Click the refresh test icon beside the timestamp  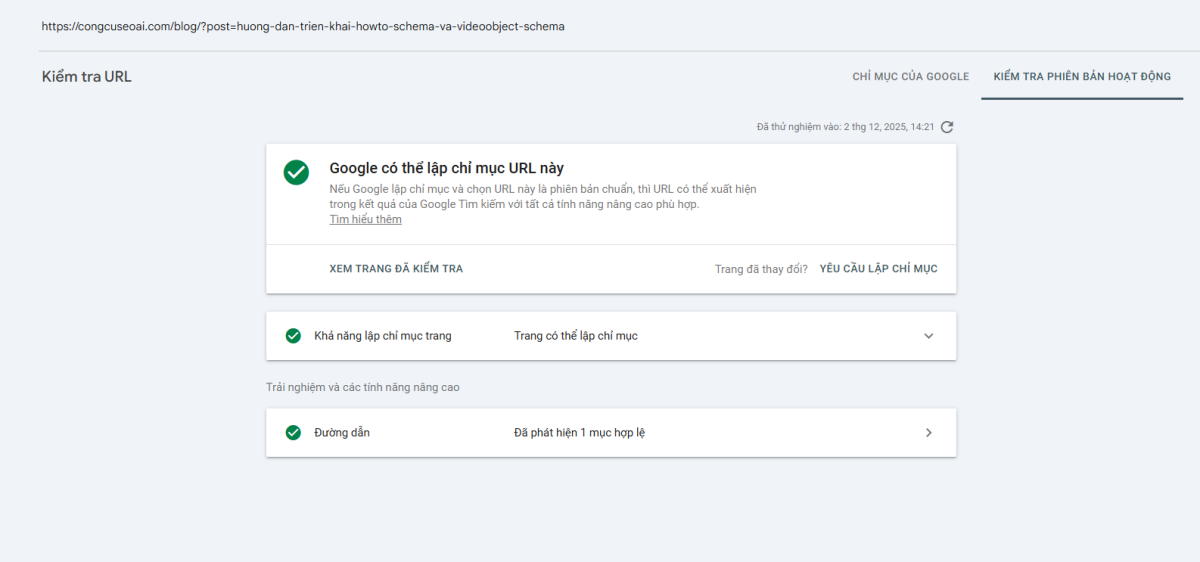coord(947,127)
